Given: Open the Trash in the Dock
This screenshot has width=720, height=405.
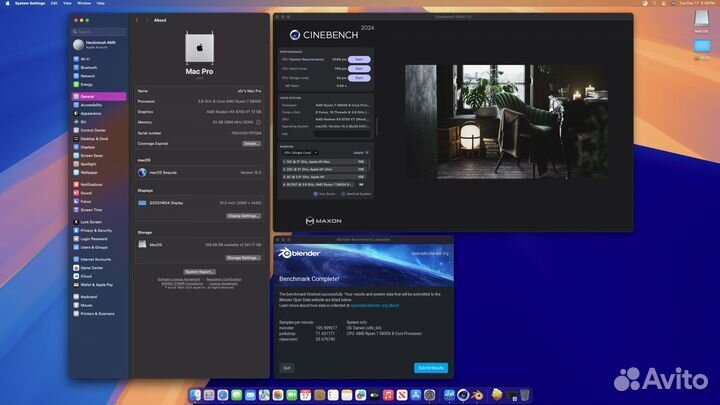Looking at the screenshot, I should pos(525,395).
